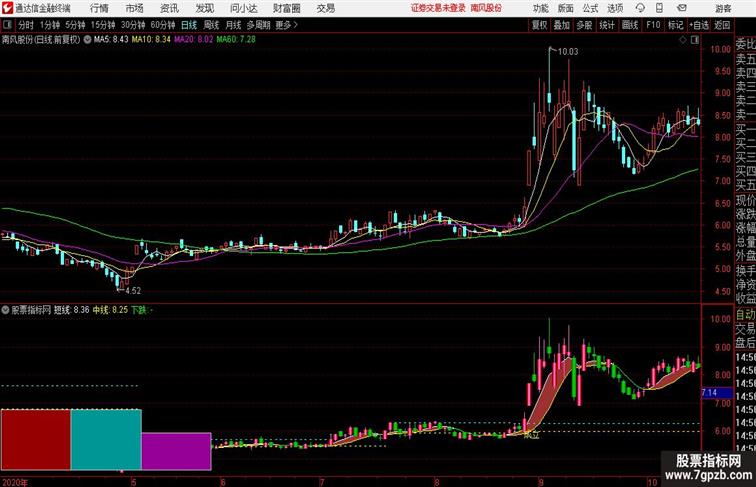Click the blue 7.14 price tag
This screenshot has width=756, height=487.
click(716, 393)
